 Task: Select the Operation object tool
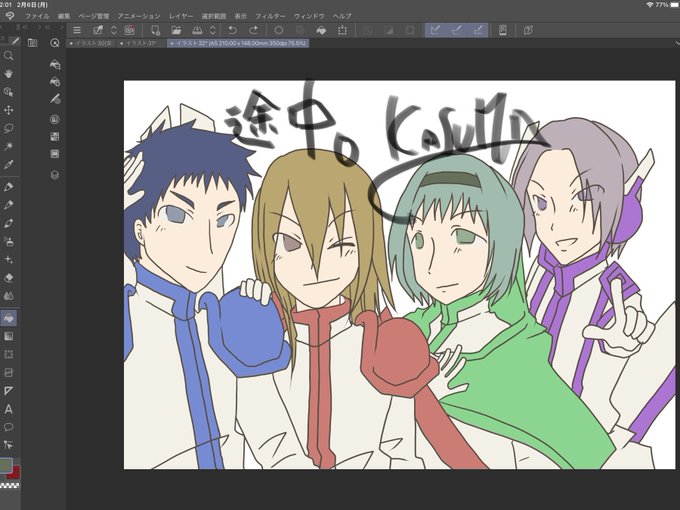point(8,92)
